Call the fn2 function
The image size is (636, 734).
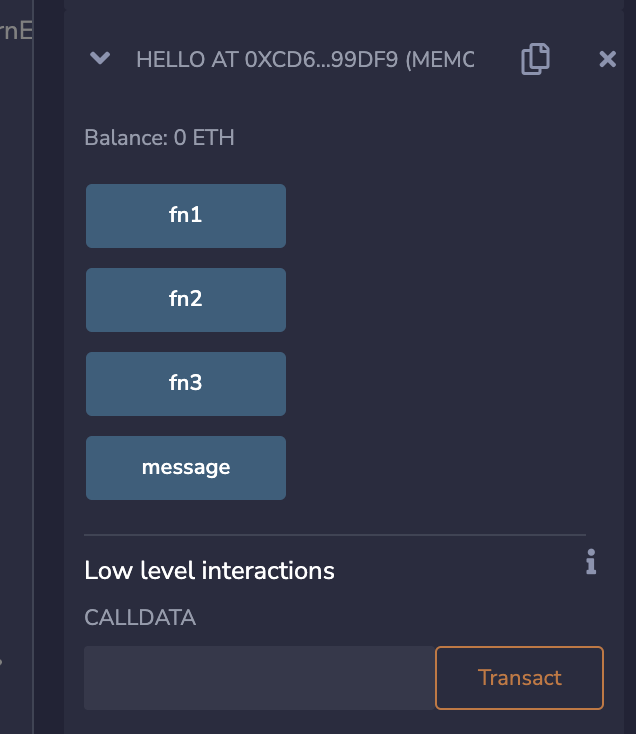[x=186, y=300]
